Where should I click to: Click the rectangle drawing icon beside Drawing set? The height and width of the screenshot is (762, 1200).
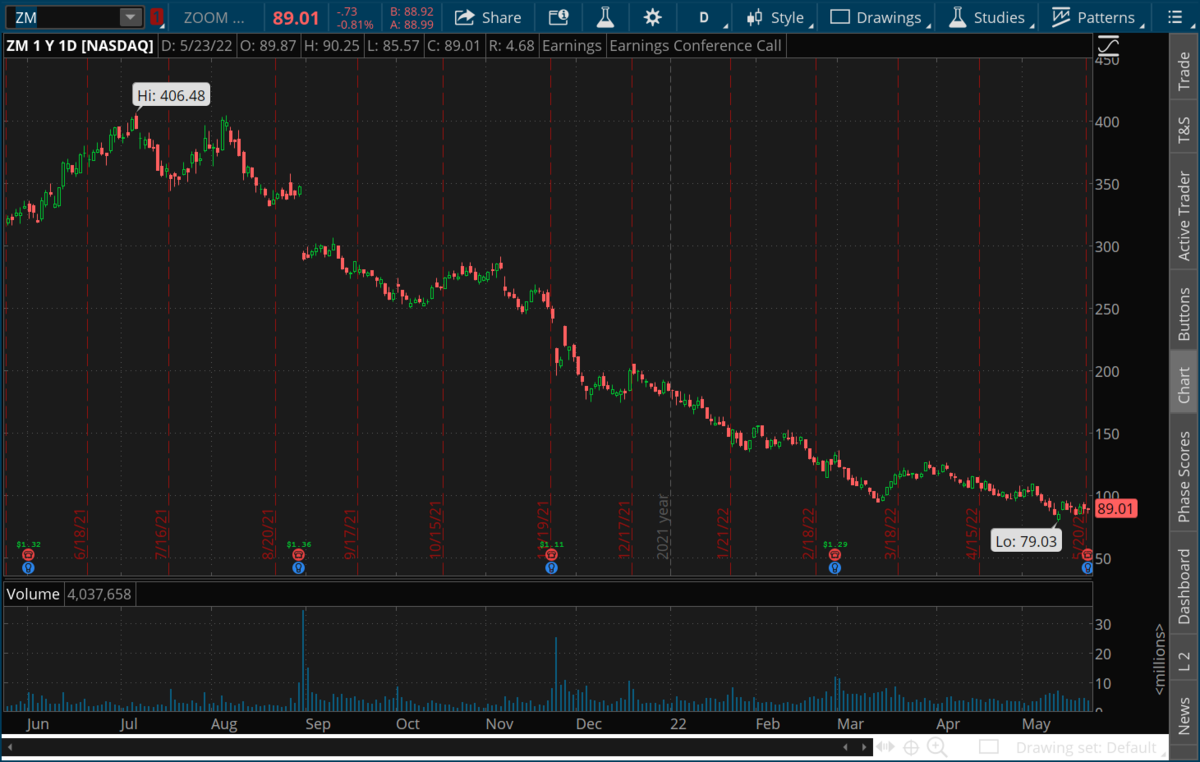point(988,747)
